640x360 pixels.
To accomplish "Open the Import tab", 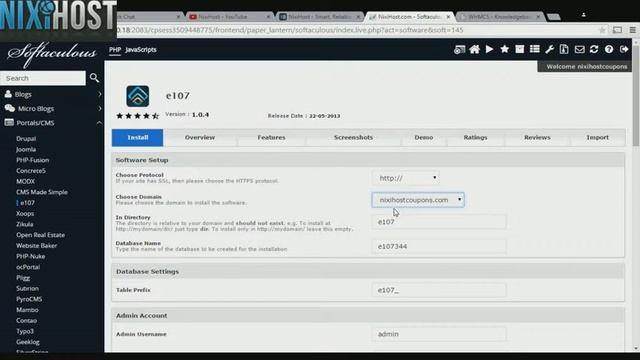I will tap(598, 138).
